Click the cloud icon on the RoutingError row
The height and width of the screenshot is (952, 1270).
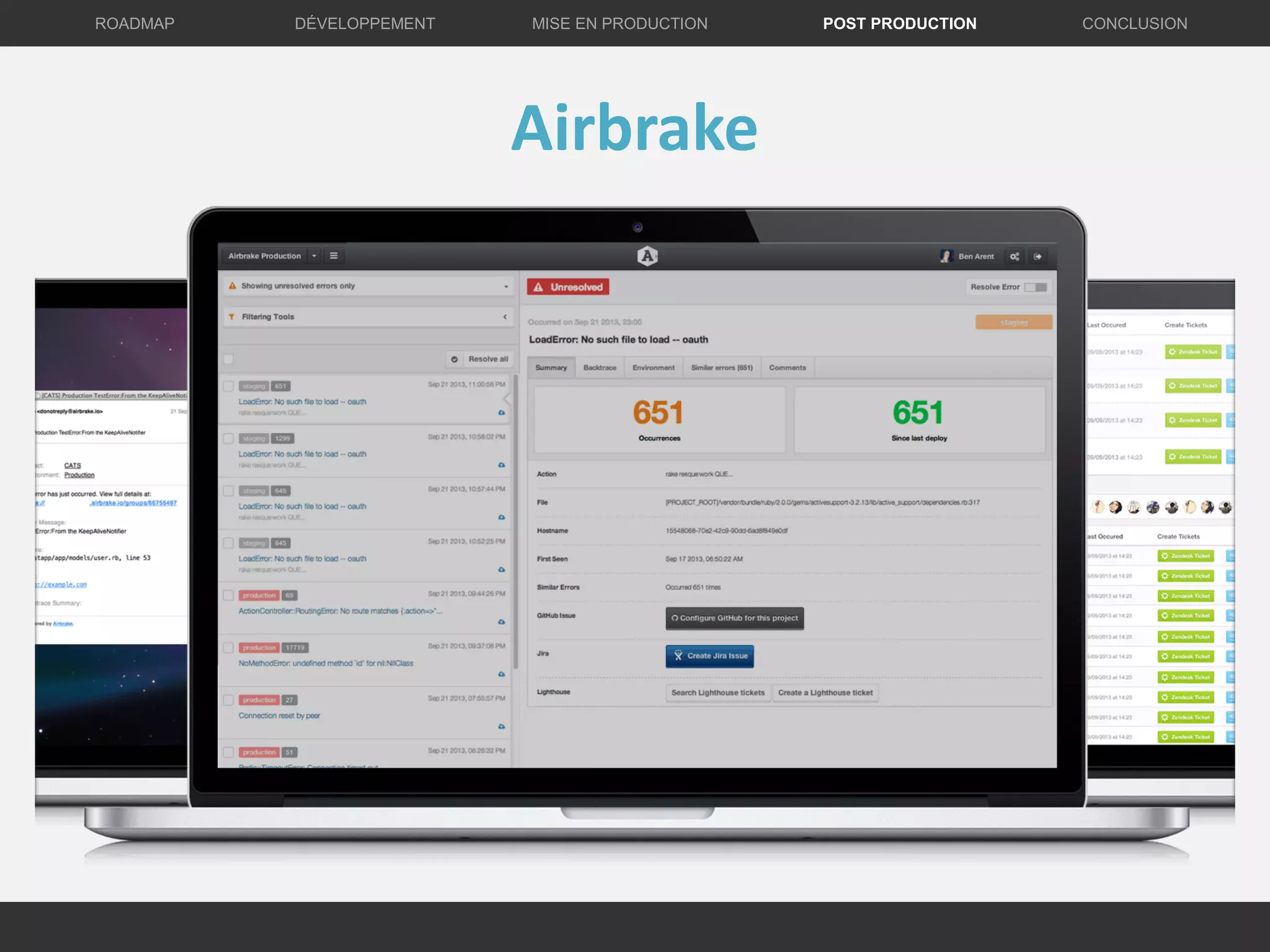pos(502,622)
